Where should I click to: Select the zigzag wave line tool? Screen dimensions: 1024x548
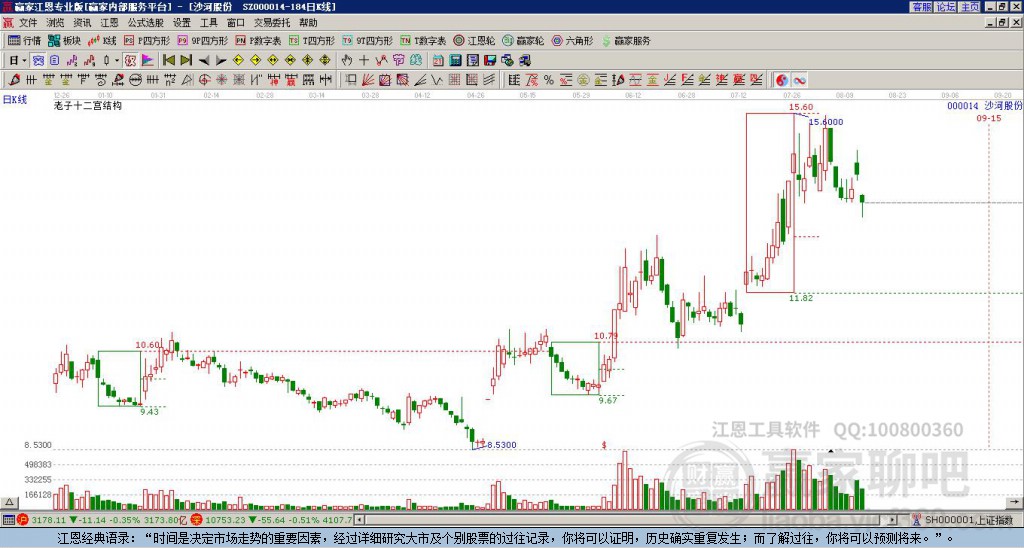(x=437, y=80)
